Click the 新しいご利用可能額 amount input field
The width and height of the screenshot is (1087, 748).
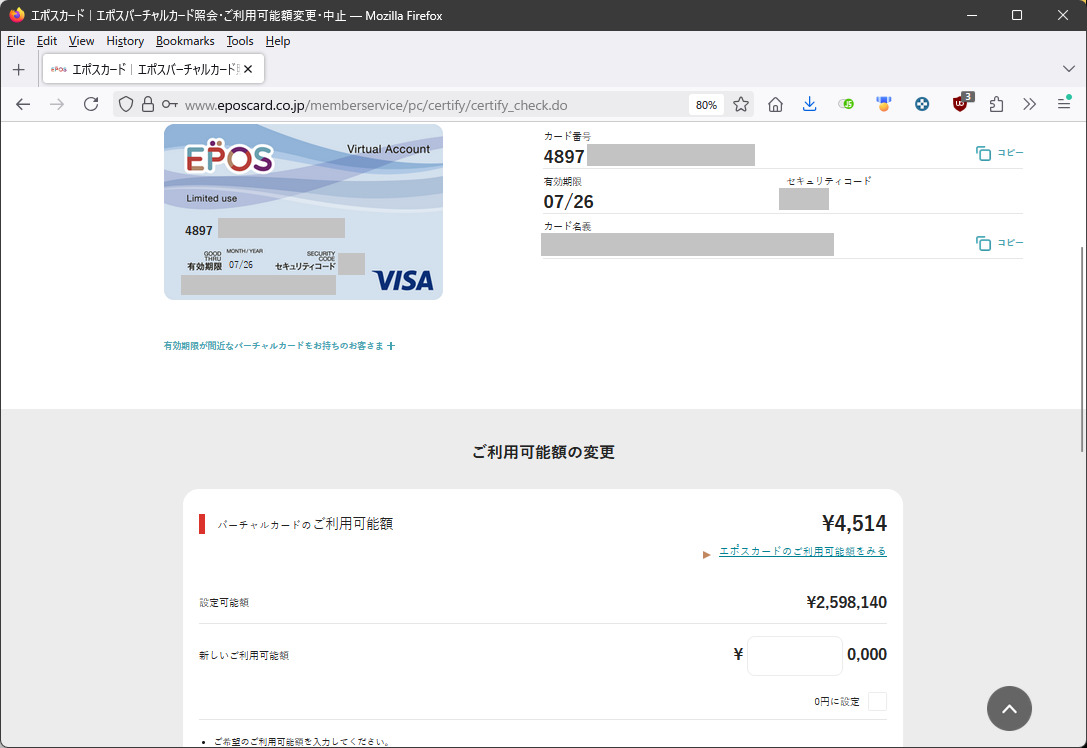pyautogui.click(x=794, y=656)
